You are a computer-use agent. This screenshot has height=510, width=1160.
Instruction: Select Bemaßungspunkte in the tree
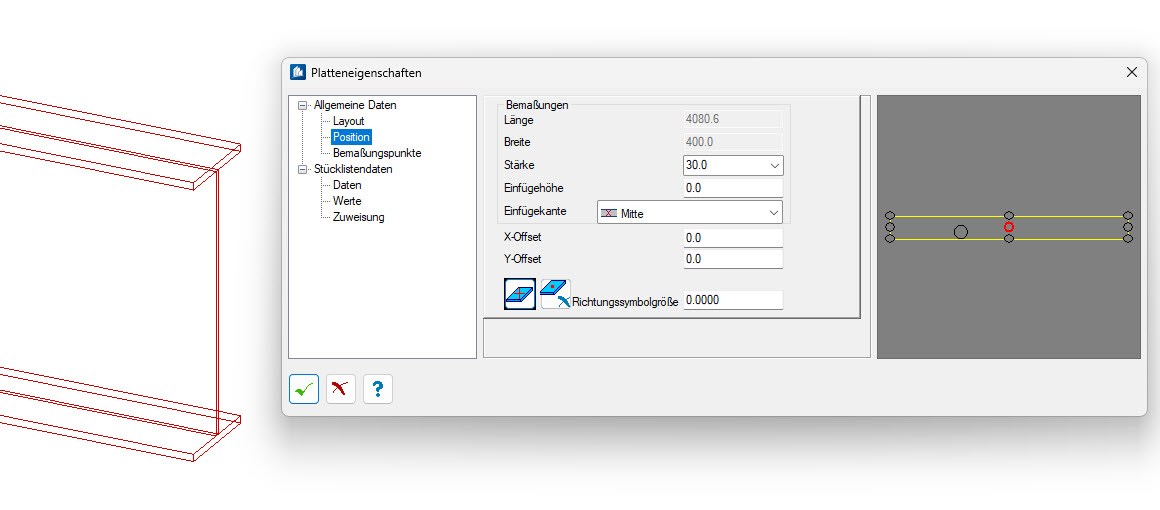(377, 153)
